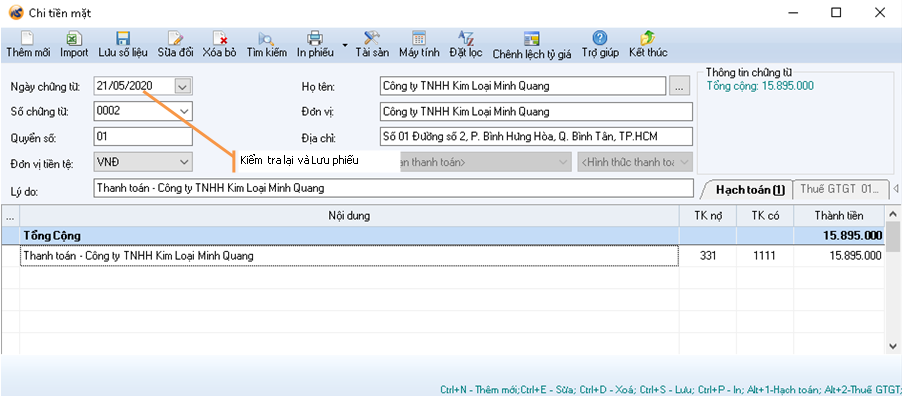Click the Nội dung column header

click(349, 216)
